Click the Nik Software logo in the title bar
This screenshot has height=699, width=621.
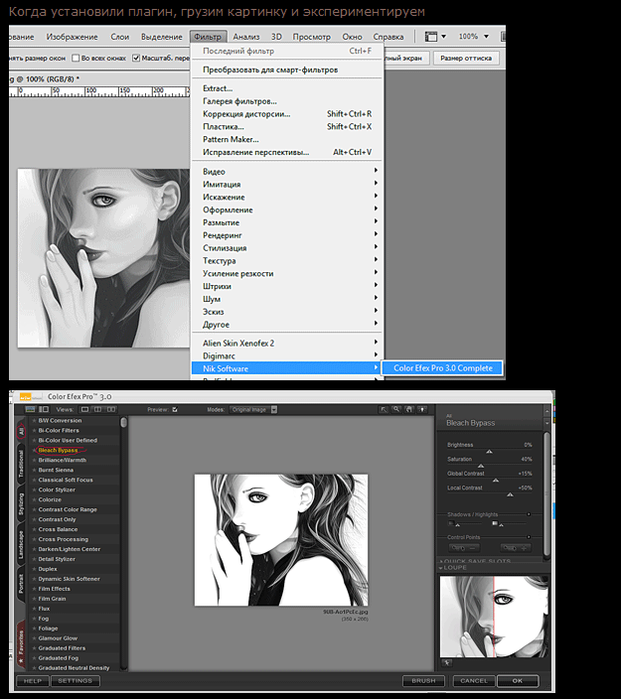point(30,396)
